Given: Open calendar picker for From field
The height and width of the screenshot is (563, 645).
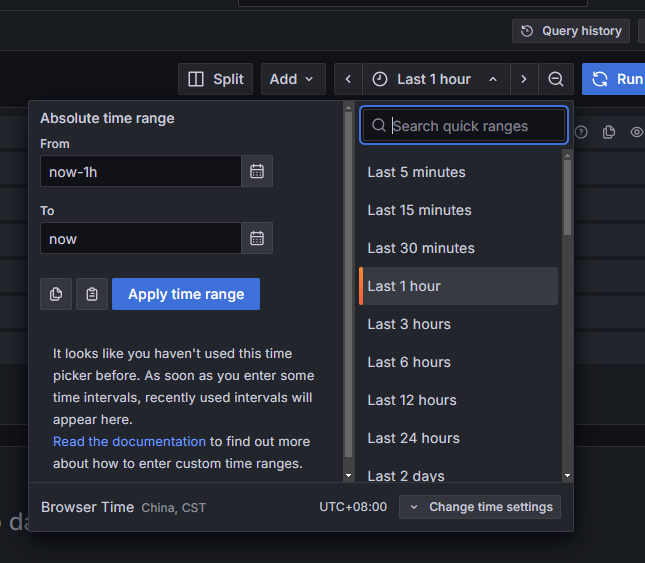Looking at the screenshot, I should (x=257, y=171).
